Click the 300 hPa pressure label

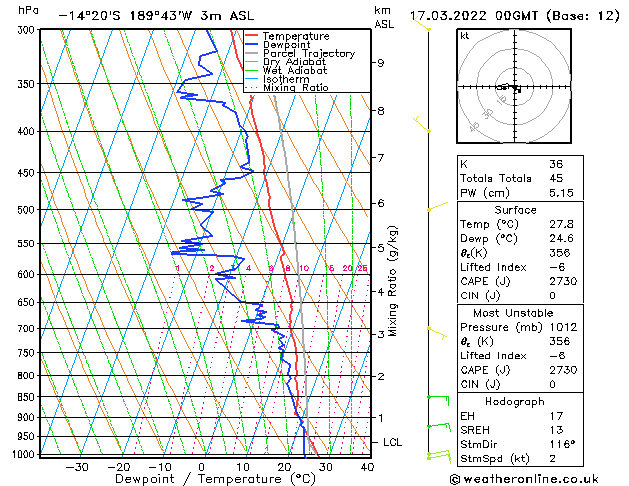(x=28, y=30)
